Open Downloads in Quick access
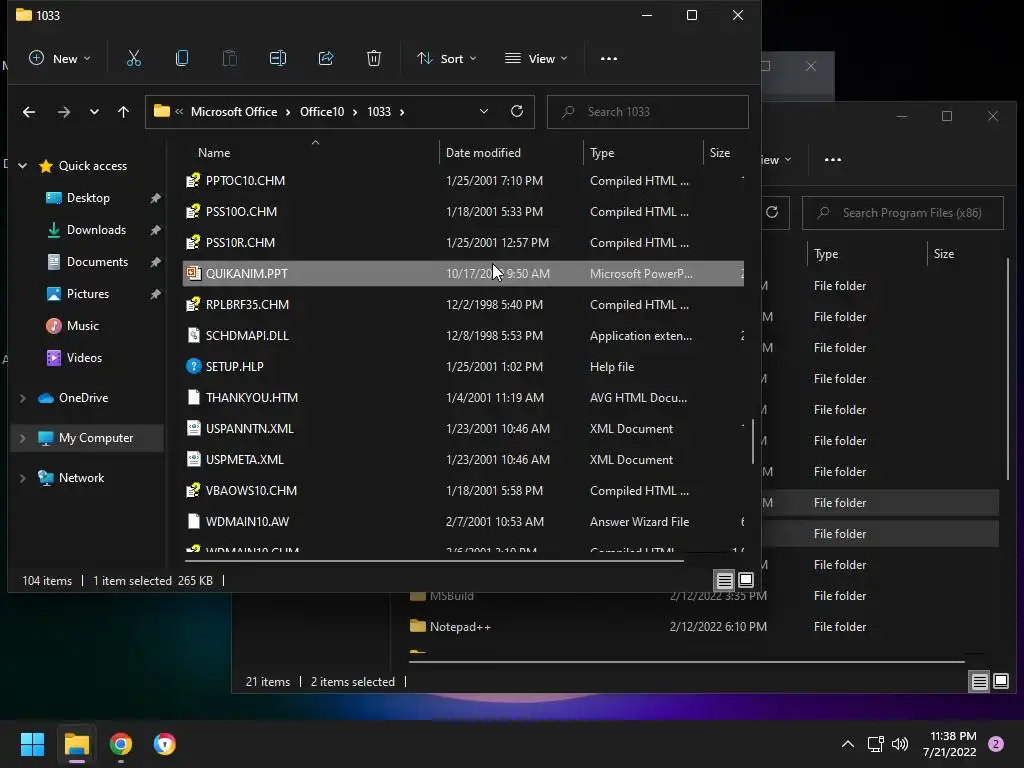 [96, 230]
